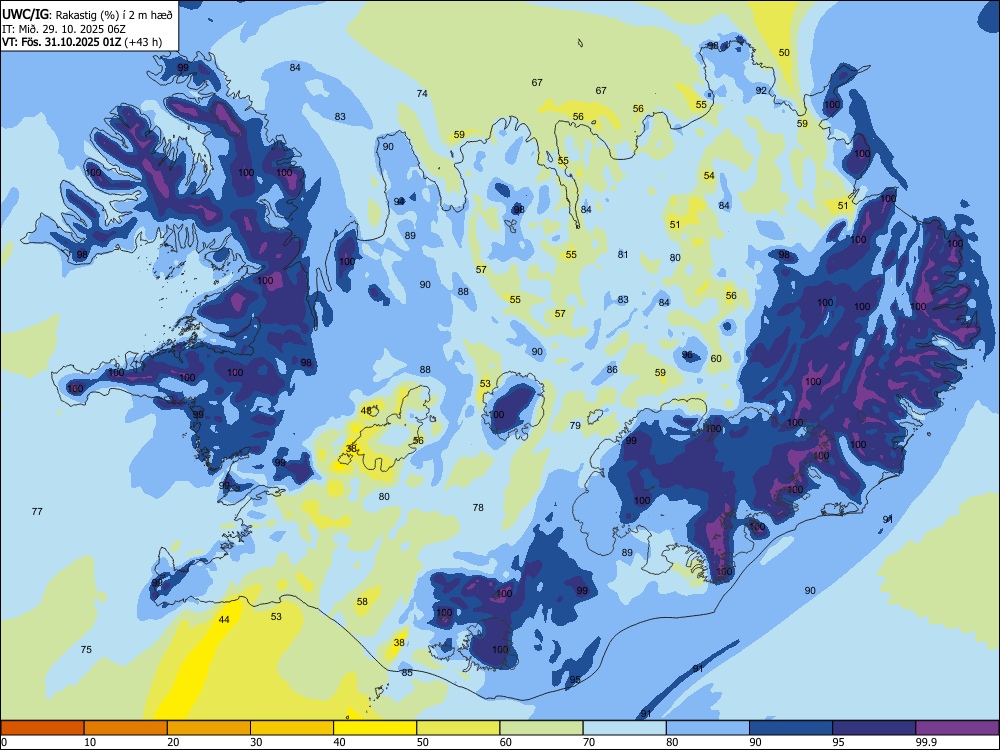Click the map value '92'
Image resolution: width=1000 pixels, height=750 pixels.
(761, 91)
